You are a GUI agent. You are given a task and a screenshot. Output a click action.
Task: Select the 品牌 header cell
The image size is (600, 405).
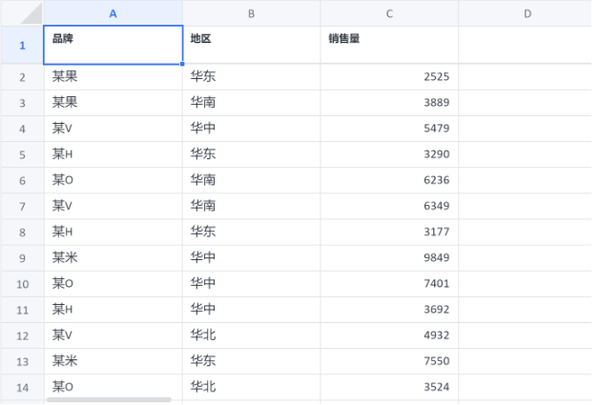(x=113, y=45)
